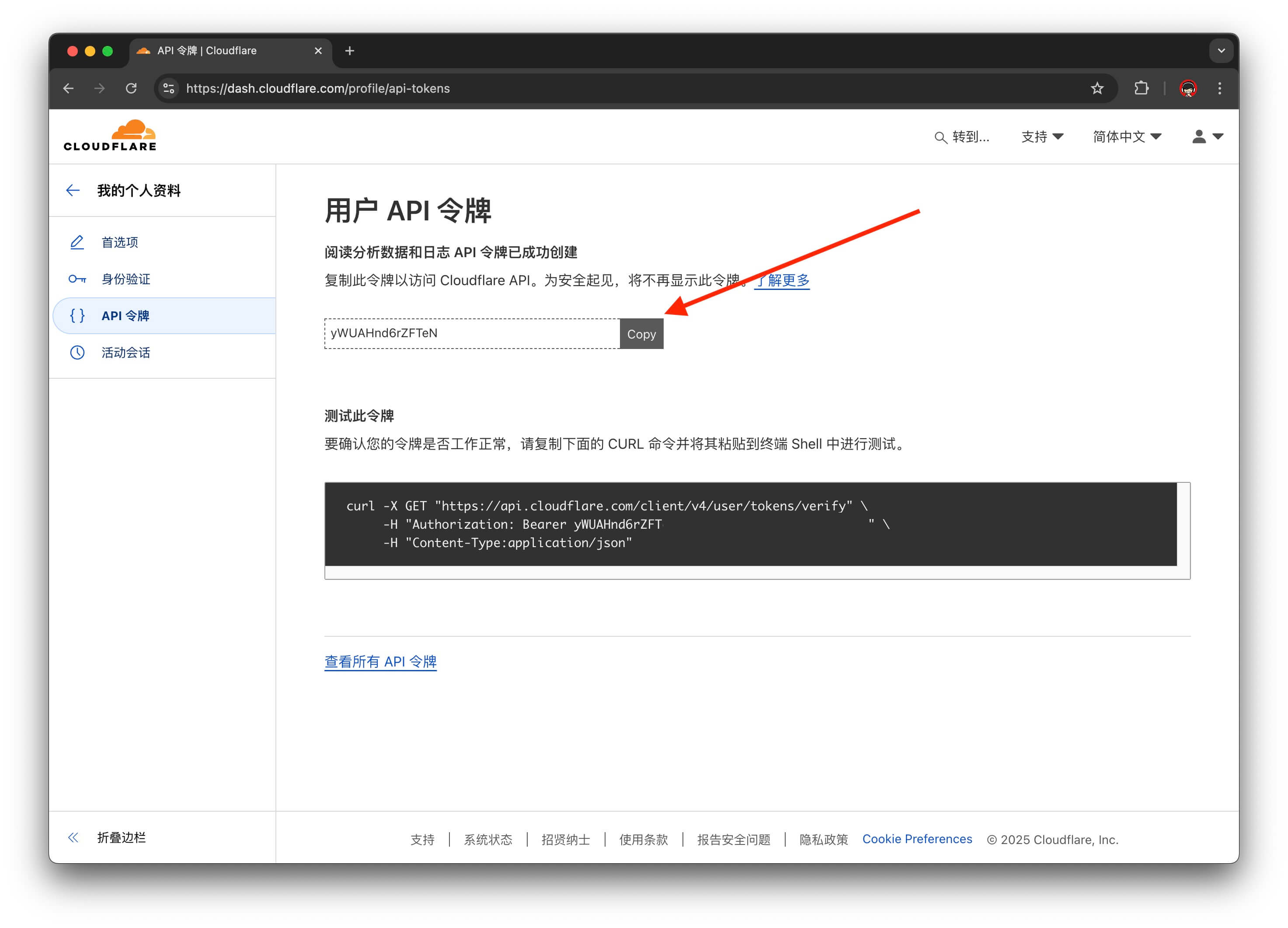Click the browser forward arrow
The width and height of the screenshot is (1288, 928).
click(99, 89)
